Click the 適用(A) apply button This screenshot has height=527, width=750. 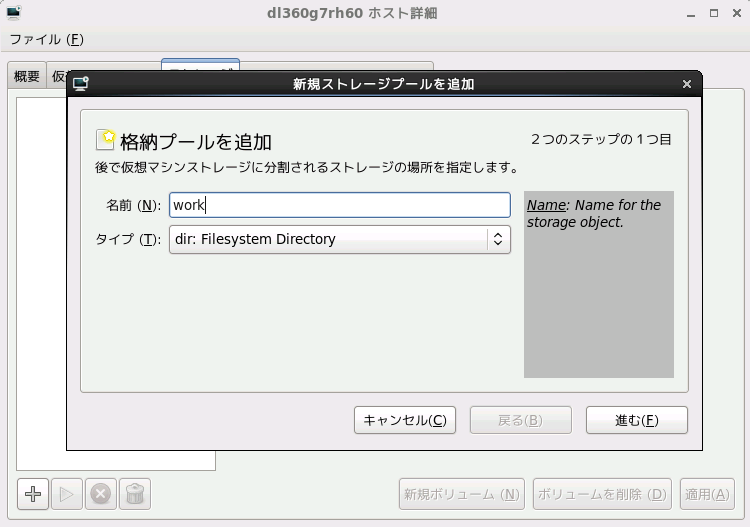tap(707, 494)
